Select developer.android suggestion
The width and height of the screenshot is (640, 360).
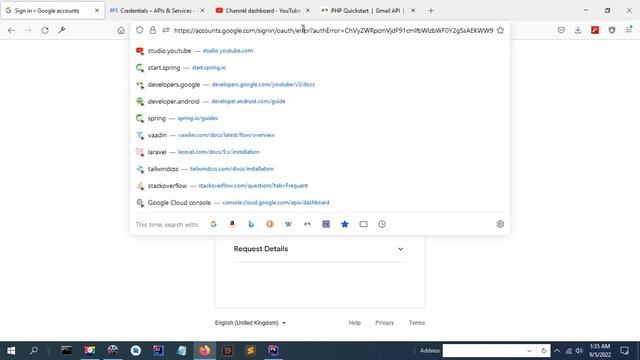[x=320, y=101]
